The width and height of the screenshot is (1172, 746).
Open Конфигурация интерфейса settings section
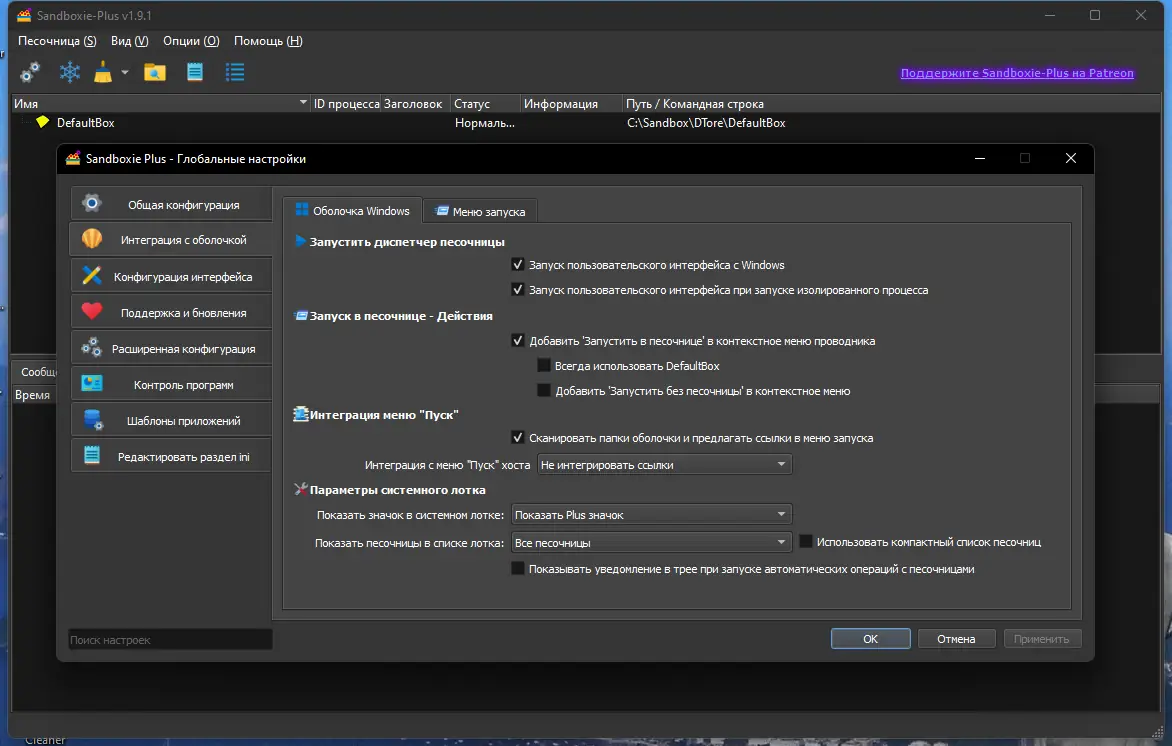pos(171,277)
